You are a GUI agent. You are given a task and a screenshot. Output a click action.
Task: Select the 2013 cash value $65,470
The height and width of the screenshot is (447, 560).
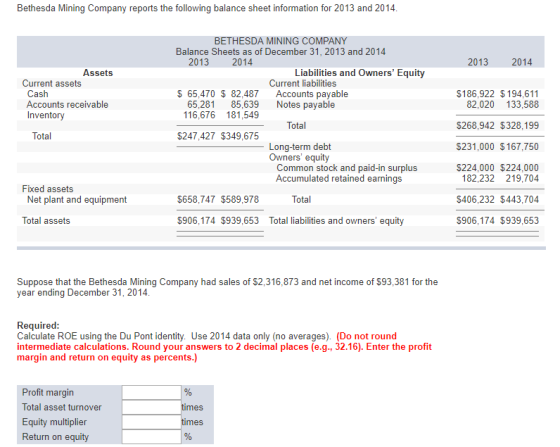[196, 94]
